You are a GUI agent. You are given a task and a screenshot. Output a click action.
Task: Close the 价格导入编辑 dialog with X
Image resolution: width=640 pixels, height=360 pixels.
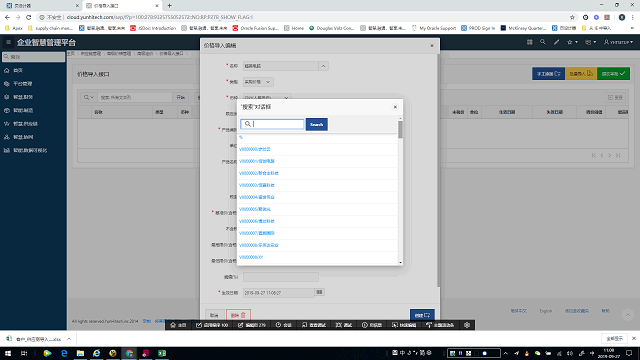tap(432, 45)
